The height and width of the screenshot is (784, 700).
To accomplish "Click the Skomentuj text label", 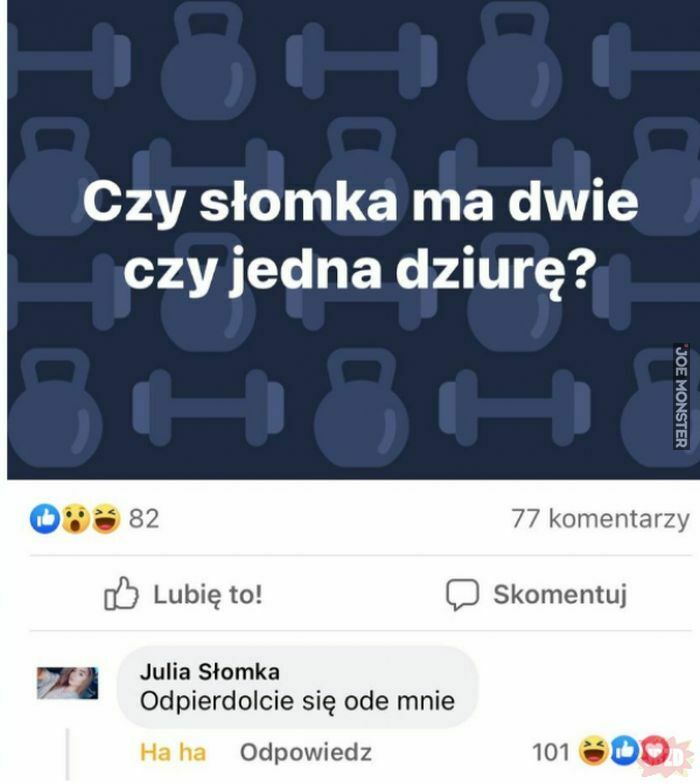I will [560, 594].
